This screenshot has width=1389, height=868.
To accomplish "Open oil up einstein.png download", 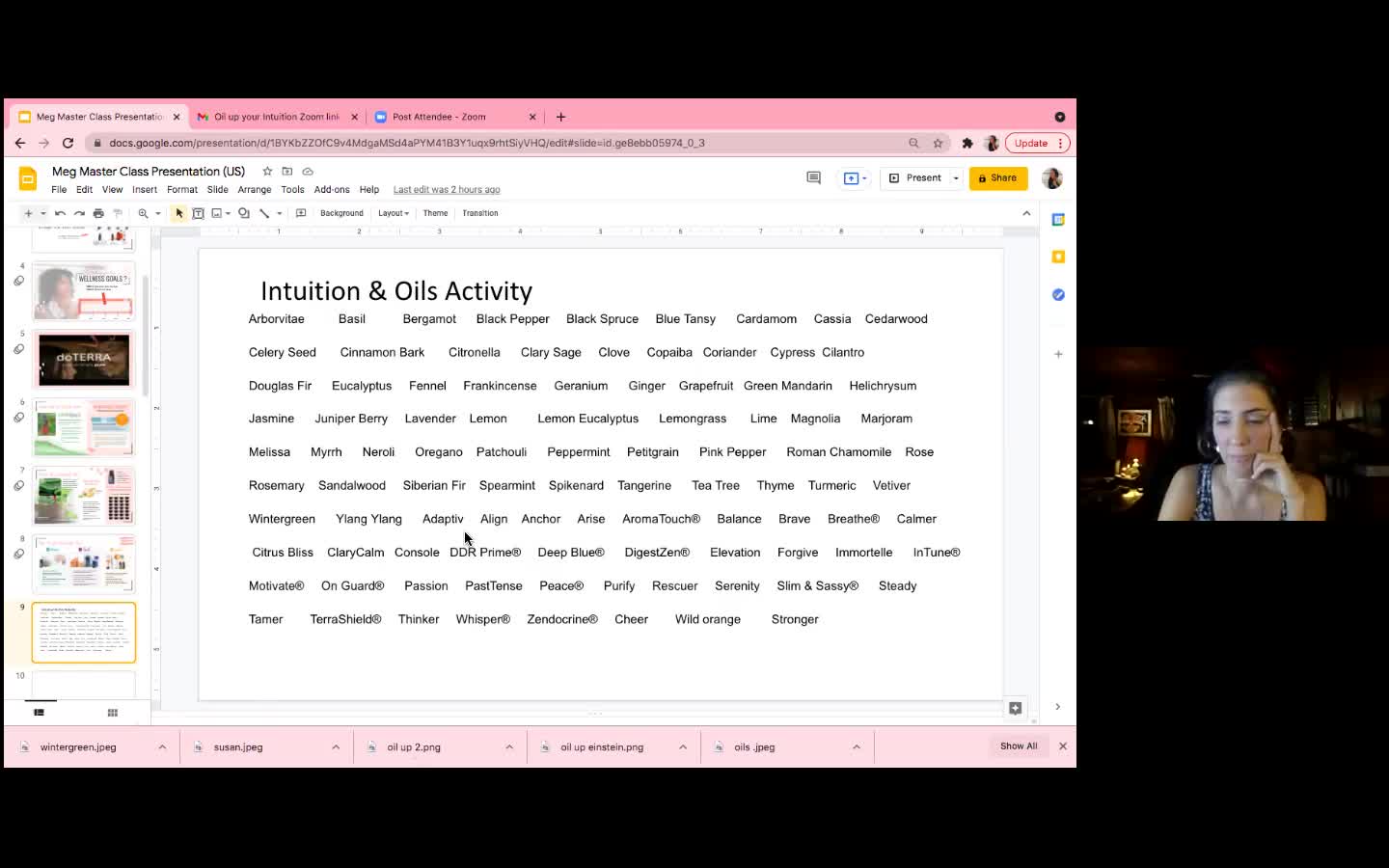I will tap(602, 746).
